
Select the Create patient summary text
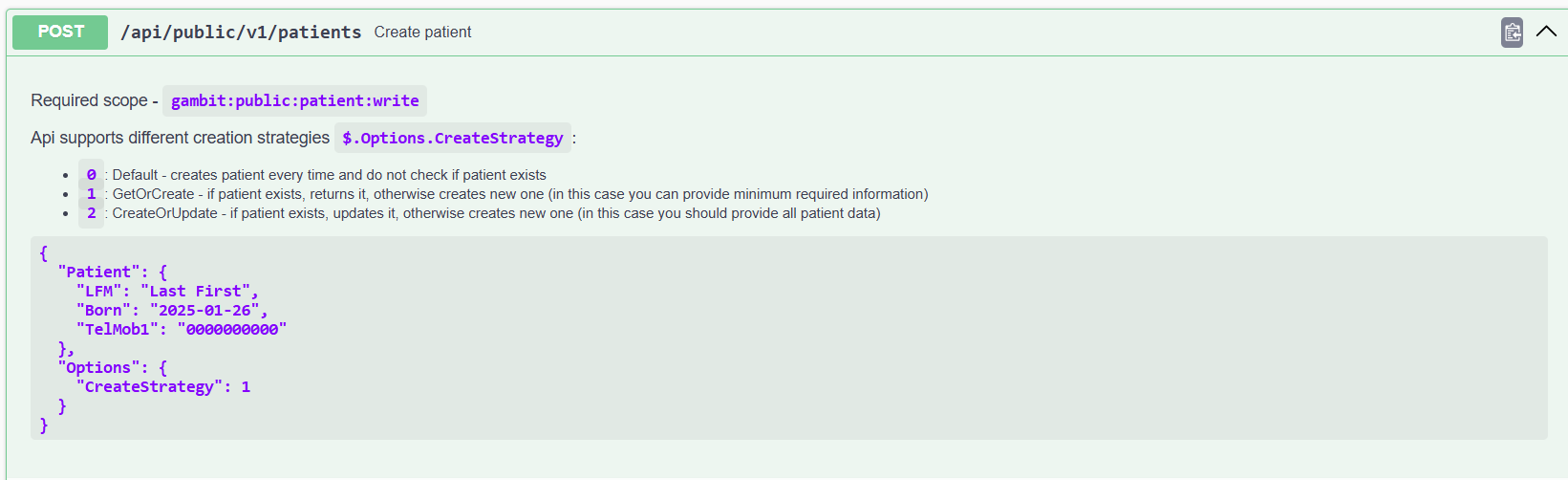[422, 33]
